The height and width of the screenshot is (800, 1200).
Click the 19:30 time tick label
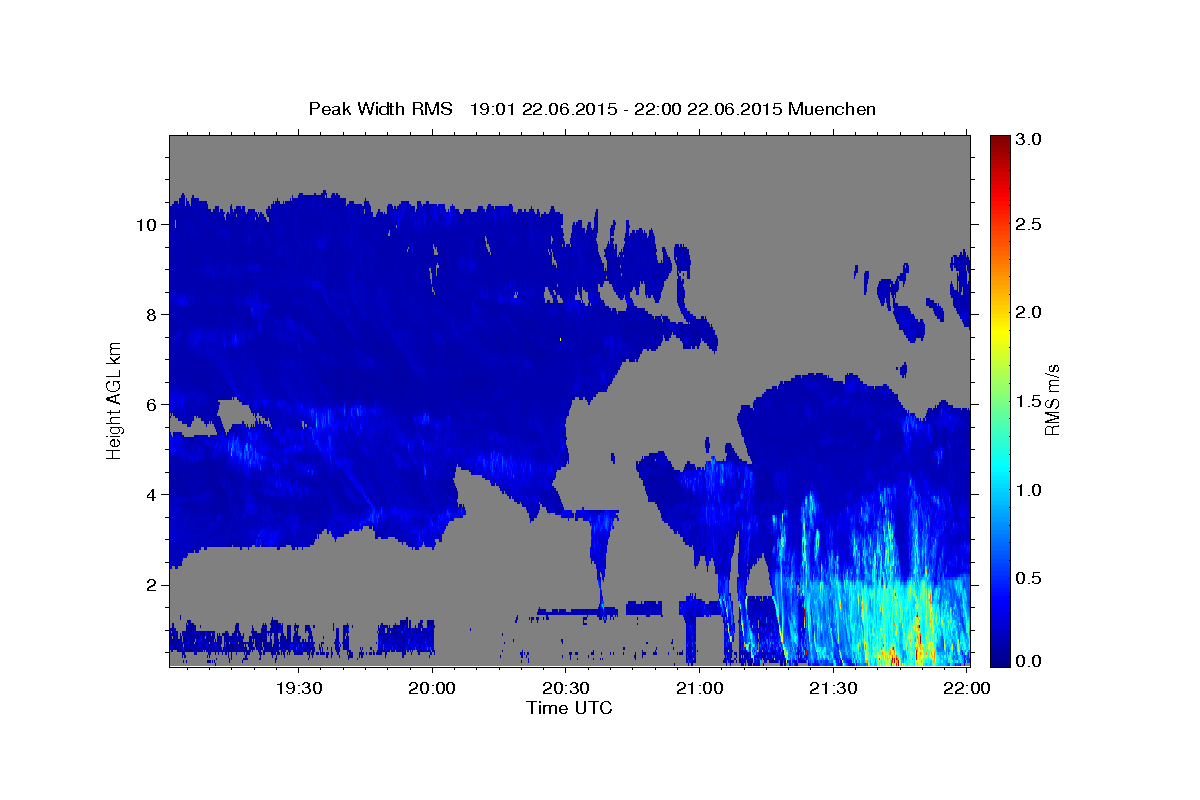pyautogui.click(x=299, y=688)
